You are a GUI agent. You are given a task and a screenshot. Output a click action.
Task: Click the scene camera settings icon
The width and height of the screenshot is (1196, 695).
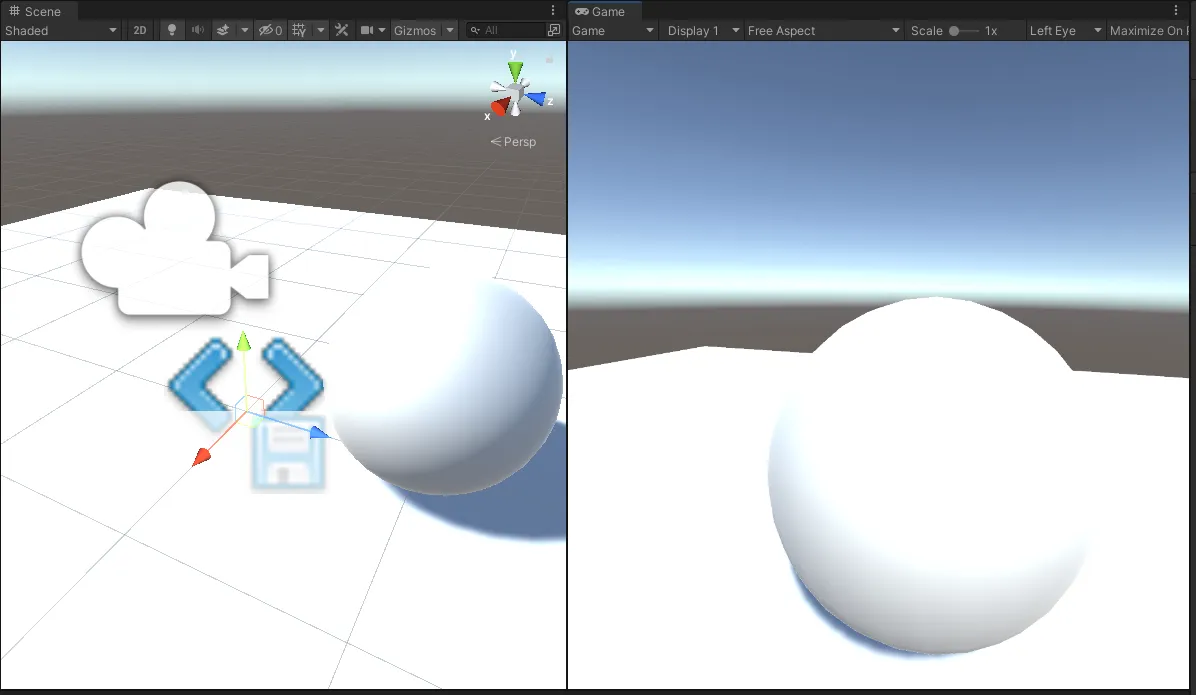click(x=367, y=30)
